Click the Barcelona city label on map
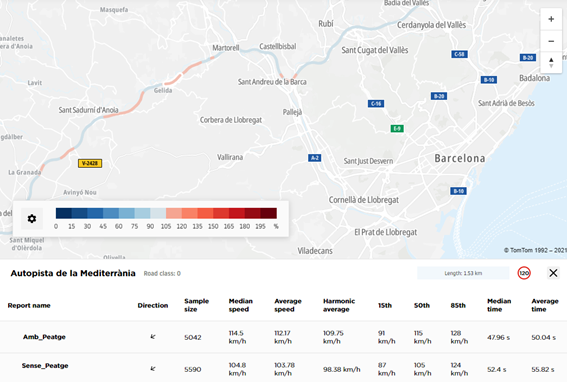 [460, 158]
